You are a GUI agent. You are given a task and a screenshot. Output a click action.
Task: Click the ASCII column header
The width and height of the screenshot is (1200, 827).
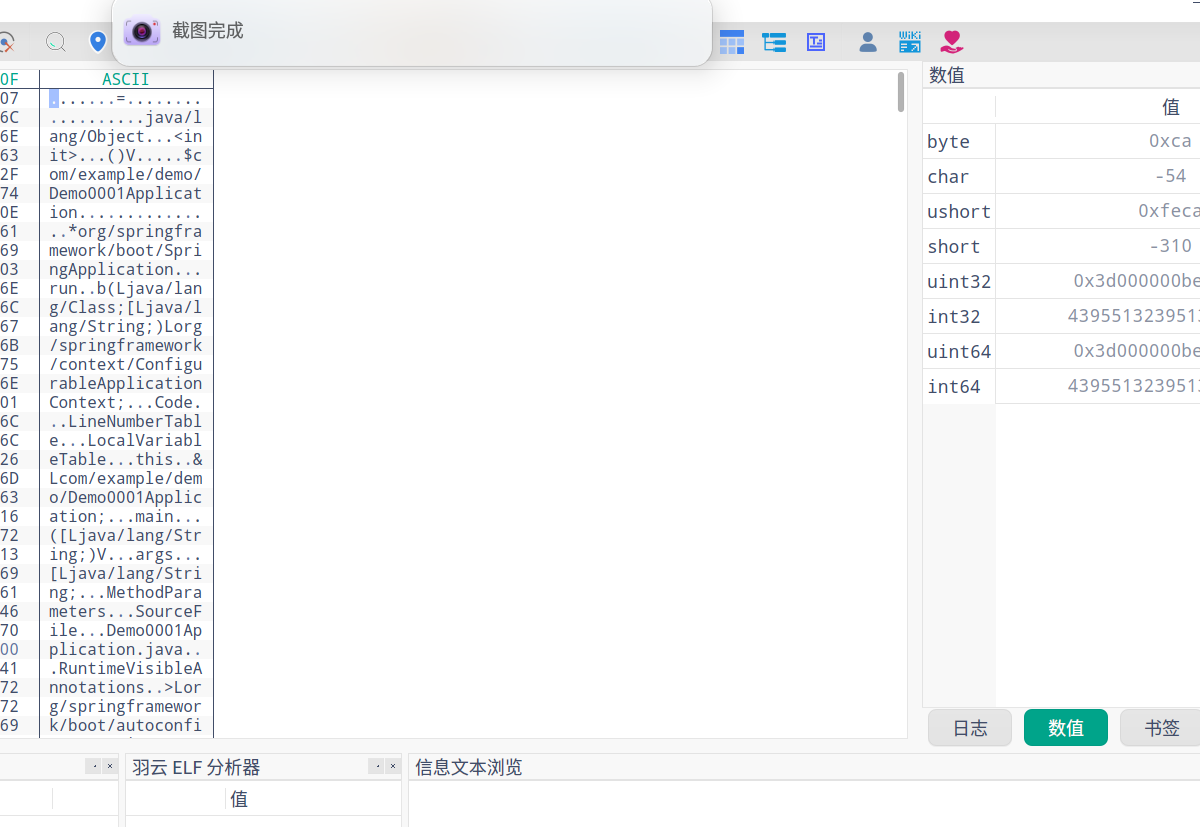click(126, 78)
